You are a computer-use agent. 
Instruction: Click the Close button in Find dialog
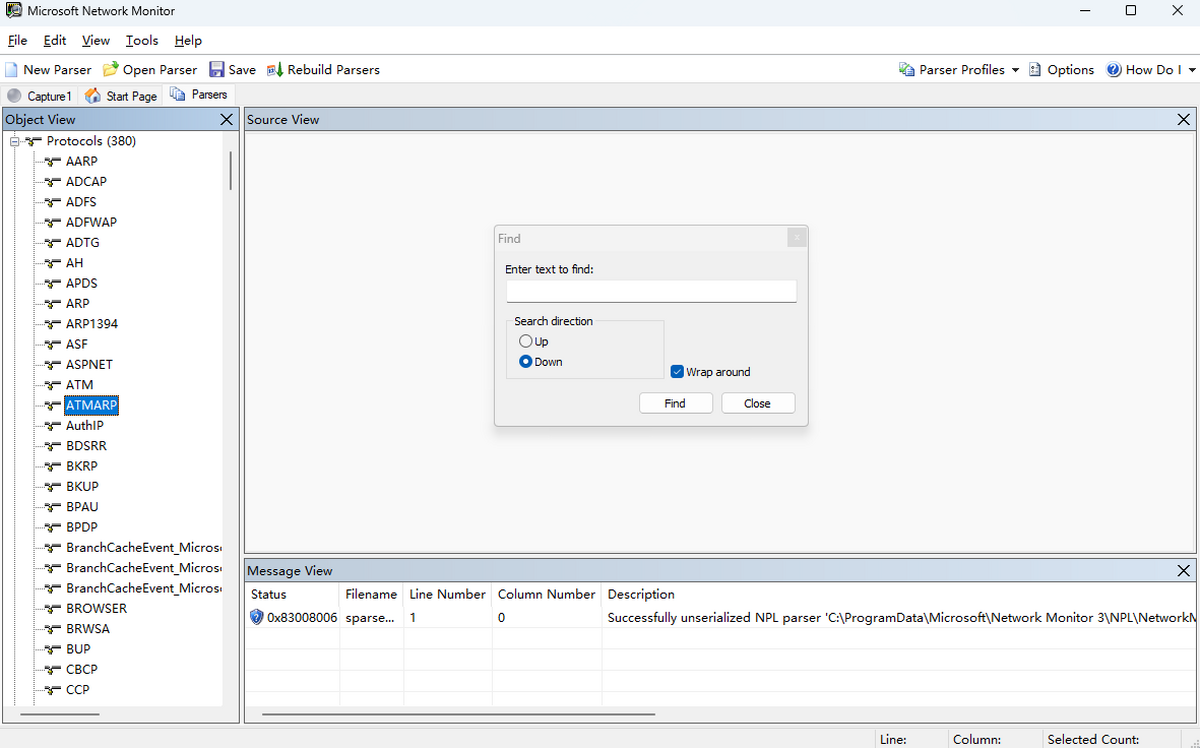(757, 403)
